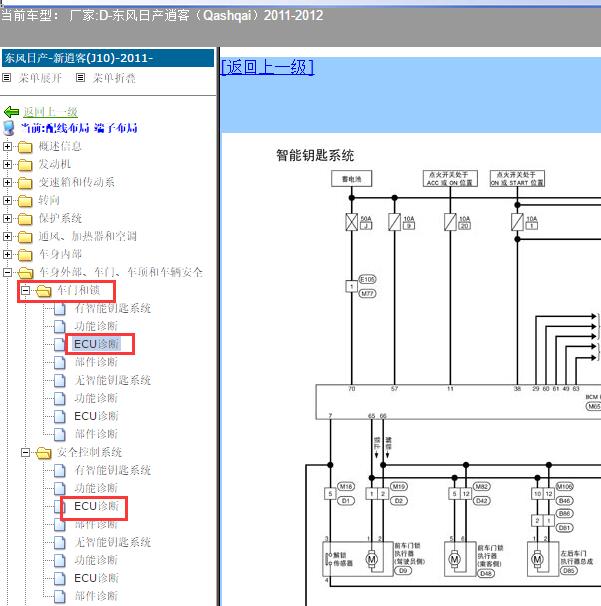The height and width of the screenshot is (606, 601).
Task: Click the 车身内部 folder icon
Action: (25, 255)
